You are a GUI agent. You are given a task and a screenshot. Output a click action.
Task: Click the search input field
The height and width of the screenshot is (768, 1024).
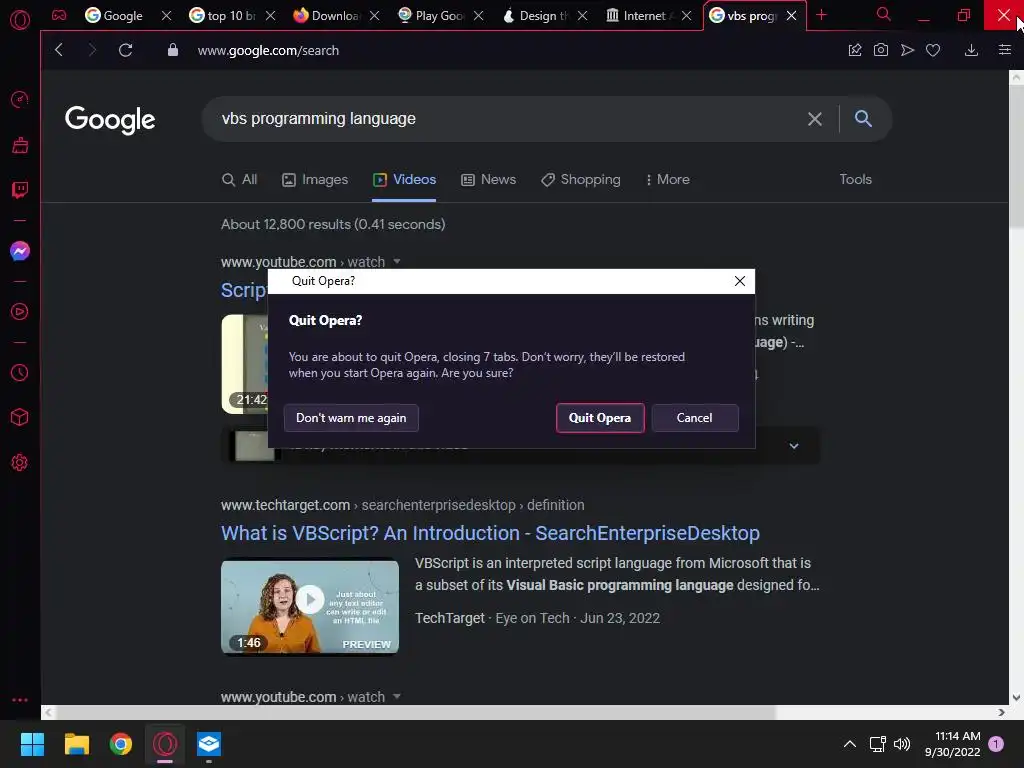click(x=509, y=119)
